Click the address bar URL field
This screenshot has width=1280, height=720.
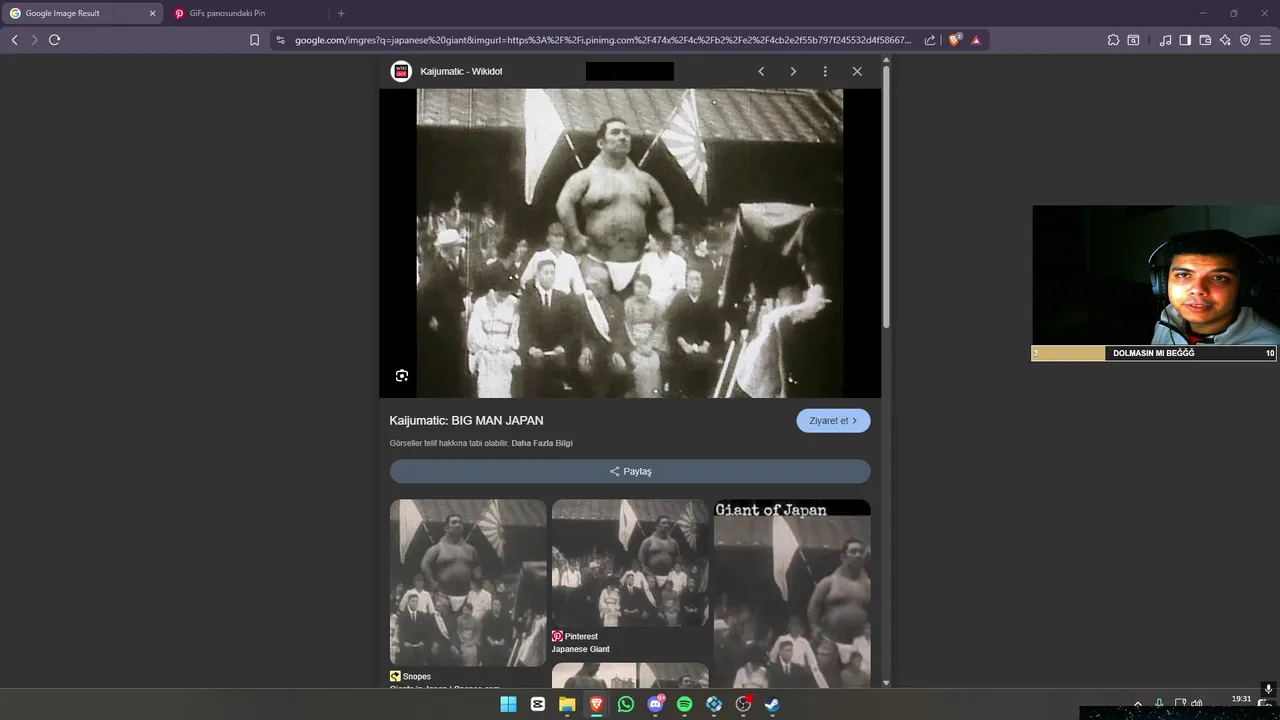click(x=602, y=40)
